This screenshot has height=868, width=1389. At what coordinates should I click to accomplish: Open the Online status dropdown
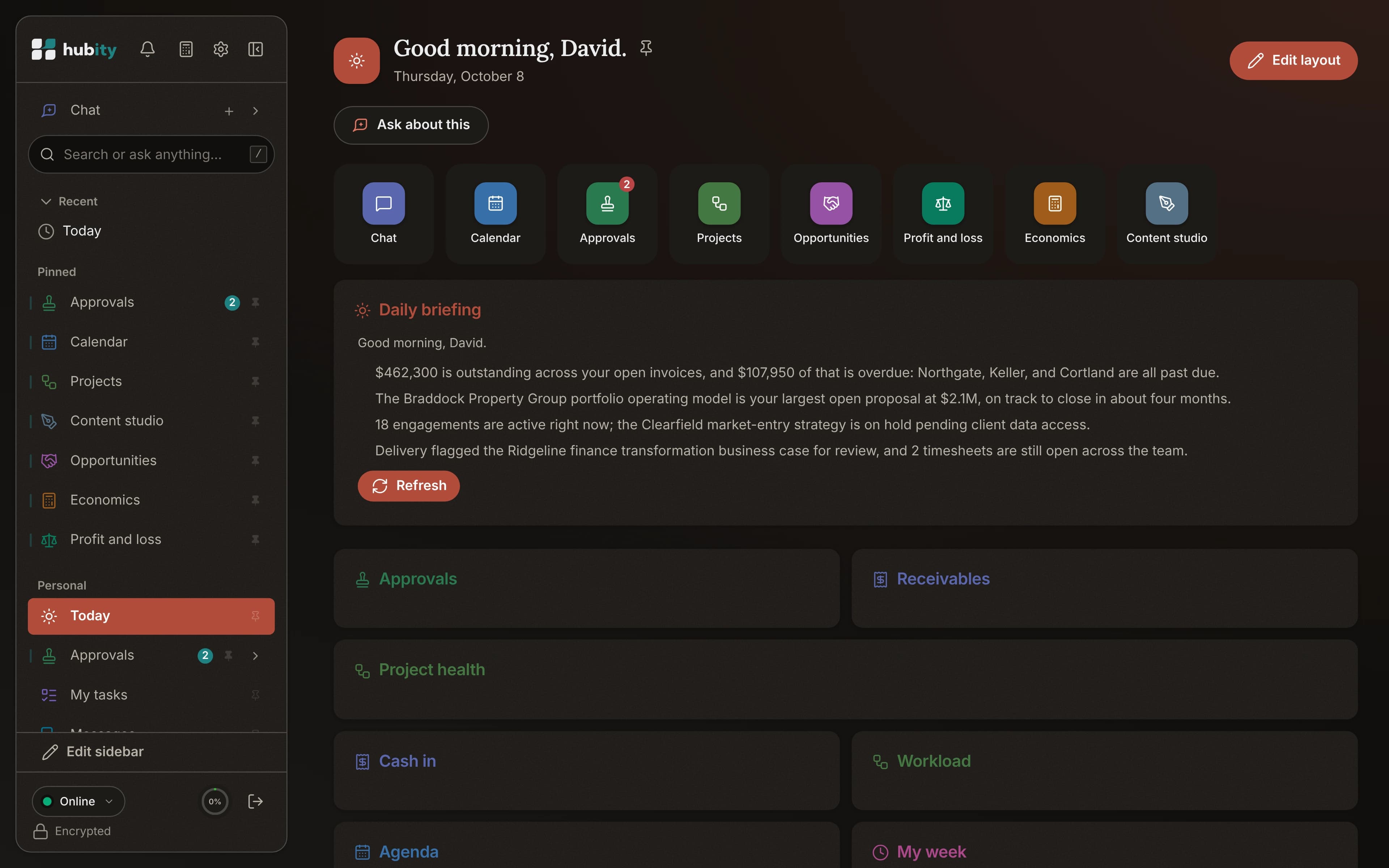78,801
